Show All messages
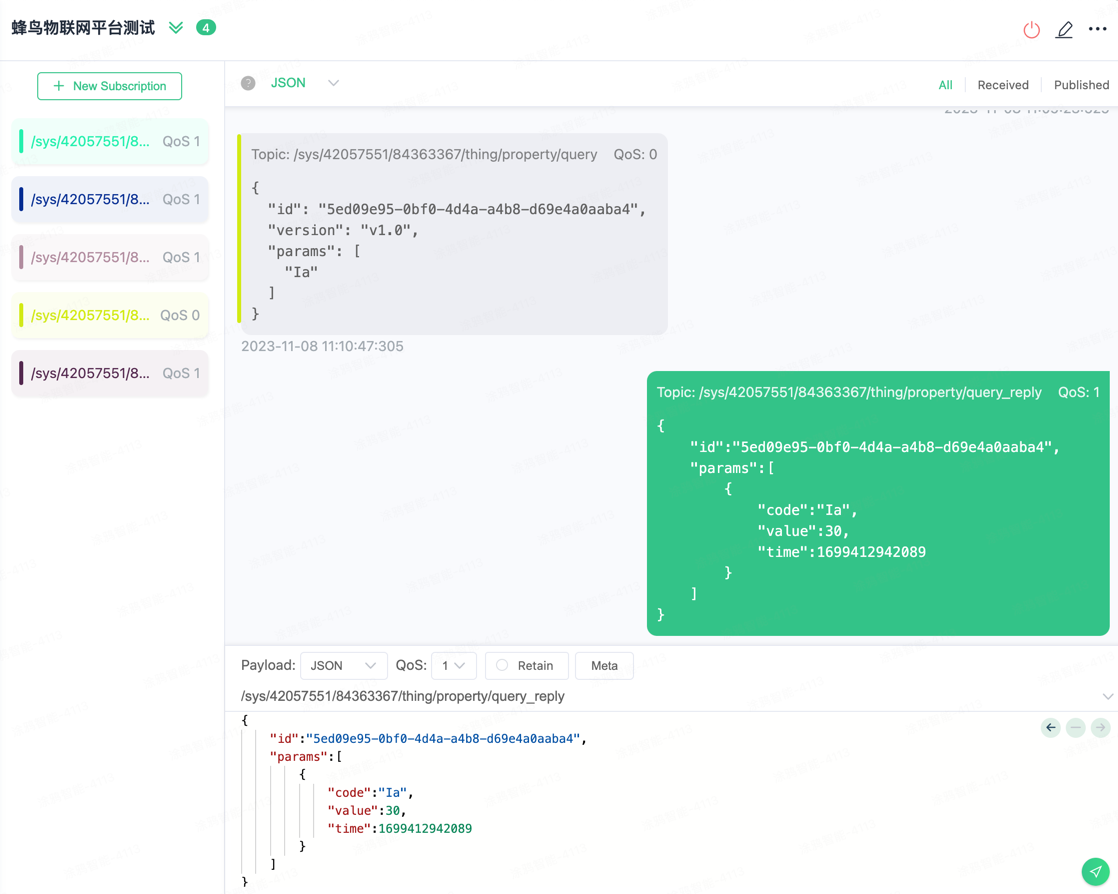 (x=945, y=85)
